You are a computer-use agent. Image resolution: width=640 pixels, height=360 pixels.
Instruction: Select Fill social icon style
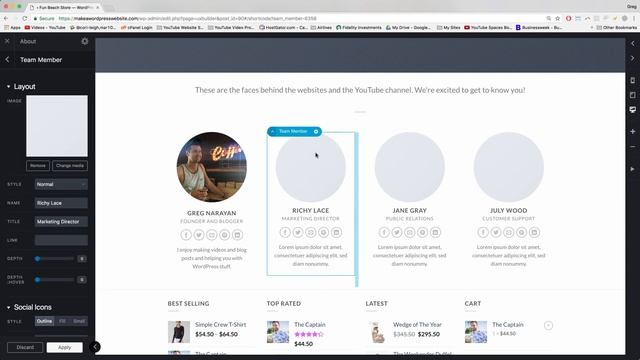[x=62, y=321]
